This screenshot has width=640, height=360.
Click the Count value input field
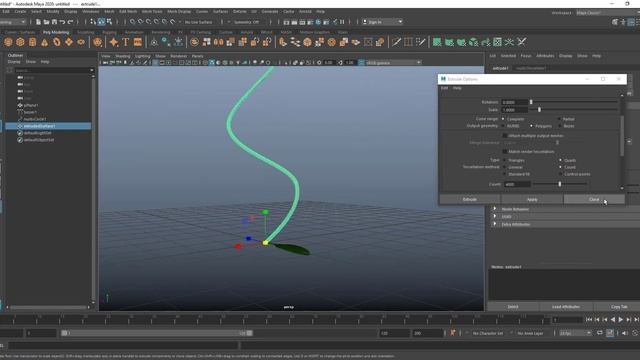[x=517, y=184]
